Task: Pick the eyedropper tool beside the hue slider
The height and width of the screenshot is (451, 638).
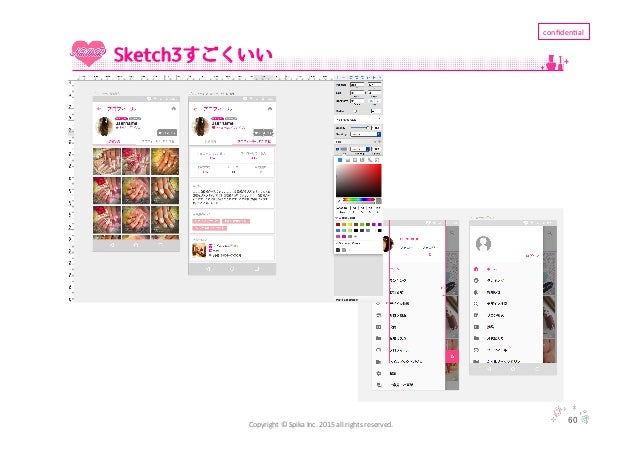Action: [x=339, y=200]
